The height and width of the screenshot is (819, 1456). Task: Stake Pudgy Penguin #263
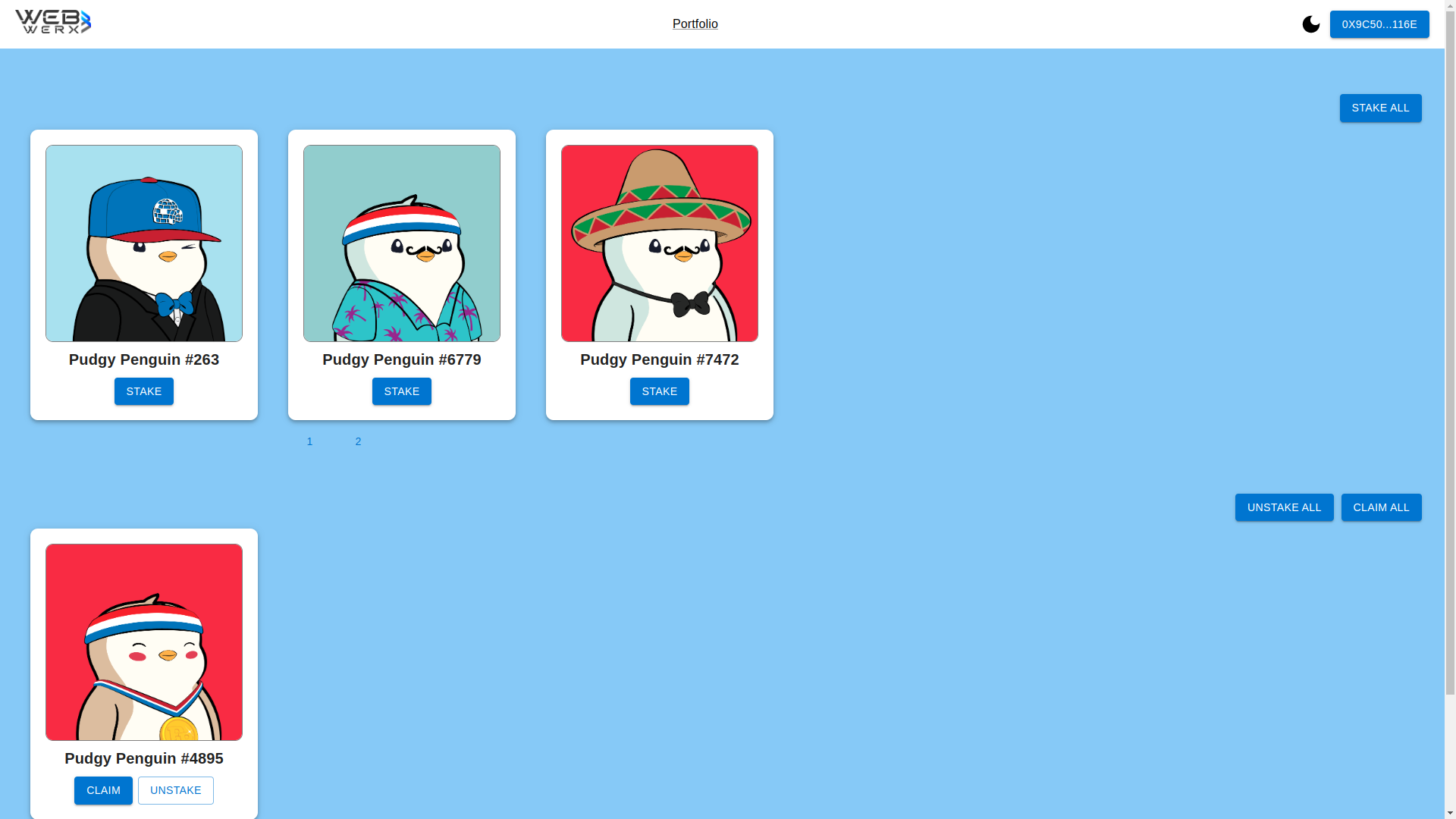tap(143, 391)
